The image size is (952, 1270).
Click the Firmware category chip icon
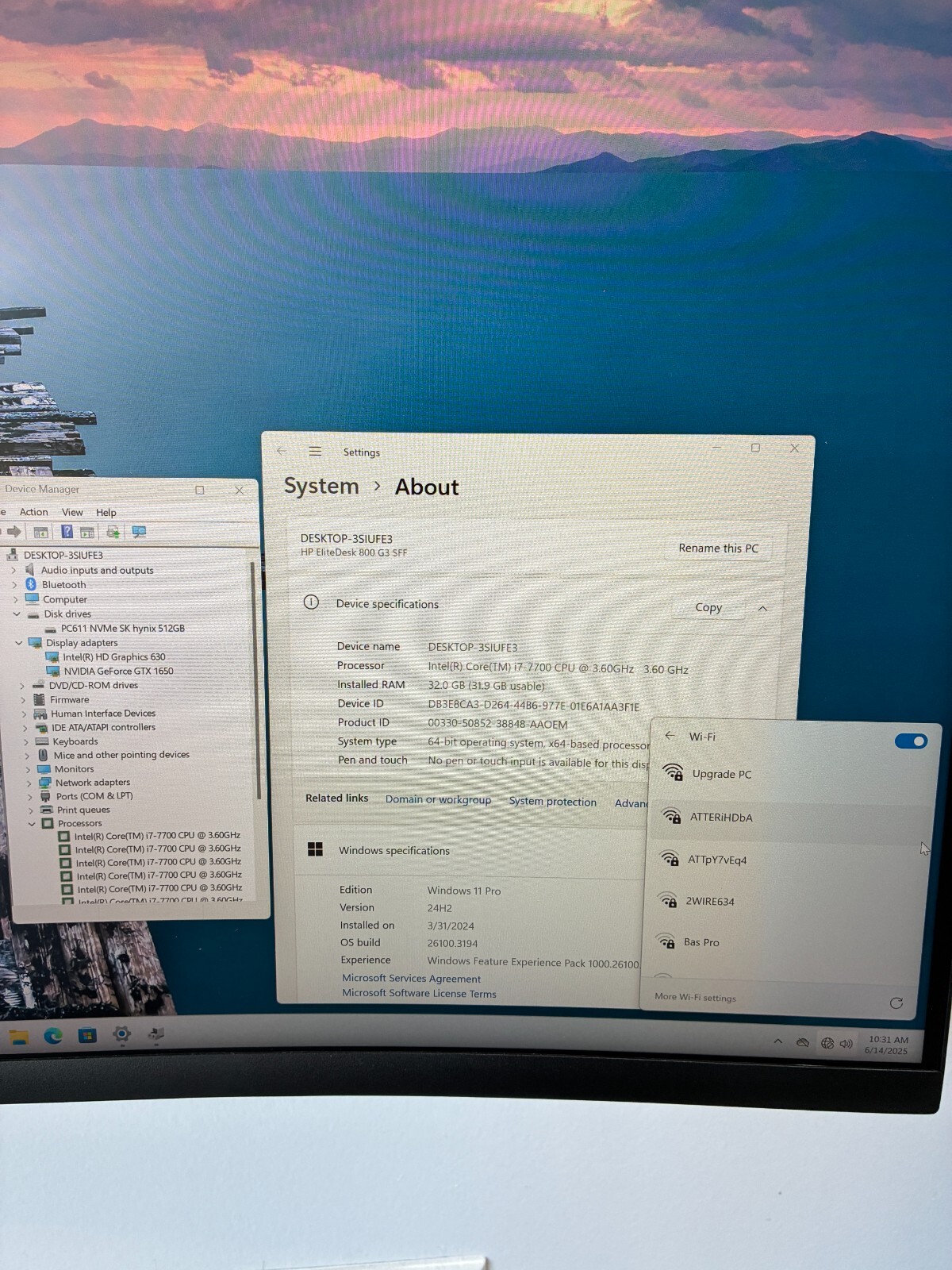click(40, 699)
